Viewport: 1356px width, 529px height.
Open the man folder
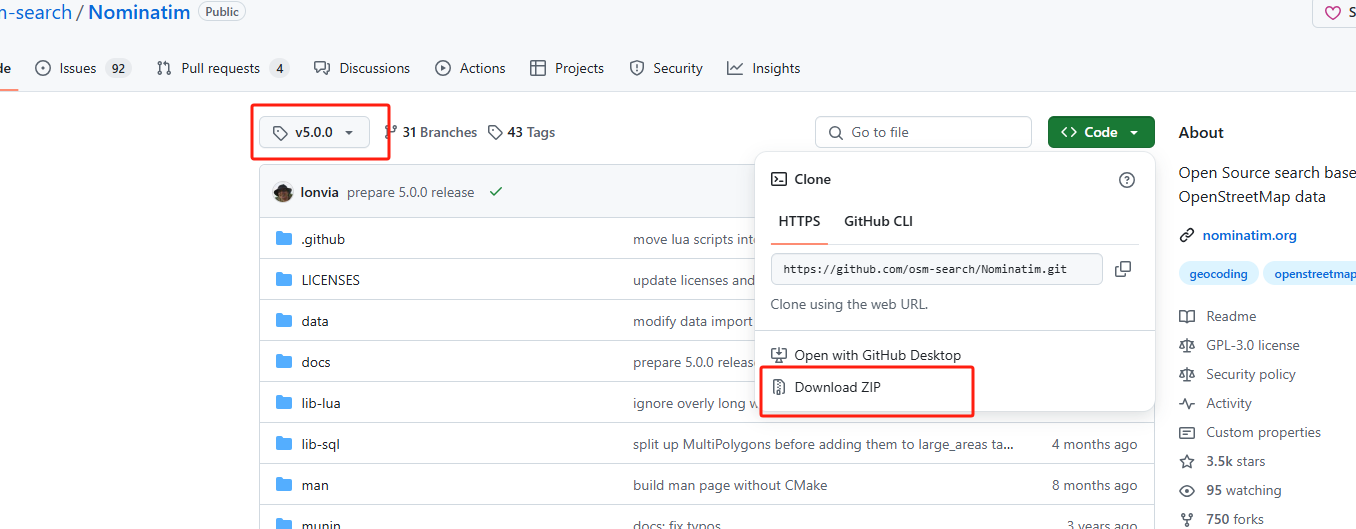pos(315,485)
